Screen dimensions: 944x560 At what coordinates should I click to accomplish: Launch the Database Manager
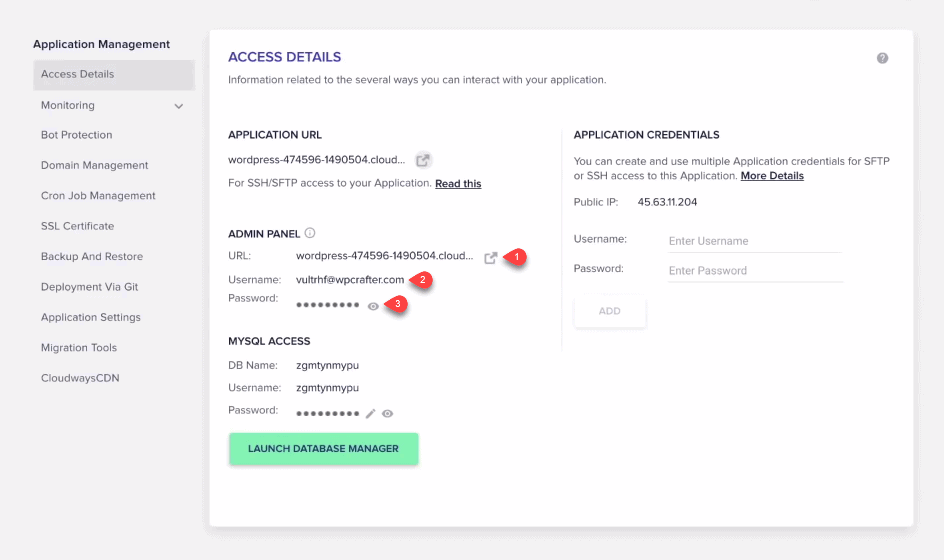click(323, 449)
